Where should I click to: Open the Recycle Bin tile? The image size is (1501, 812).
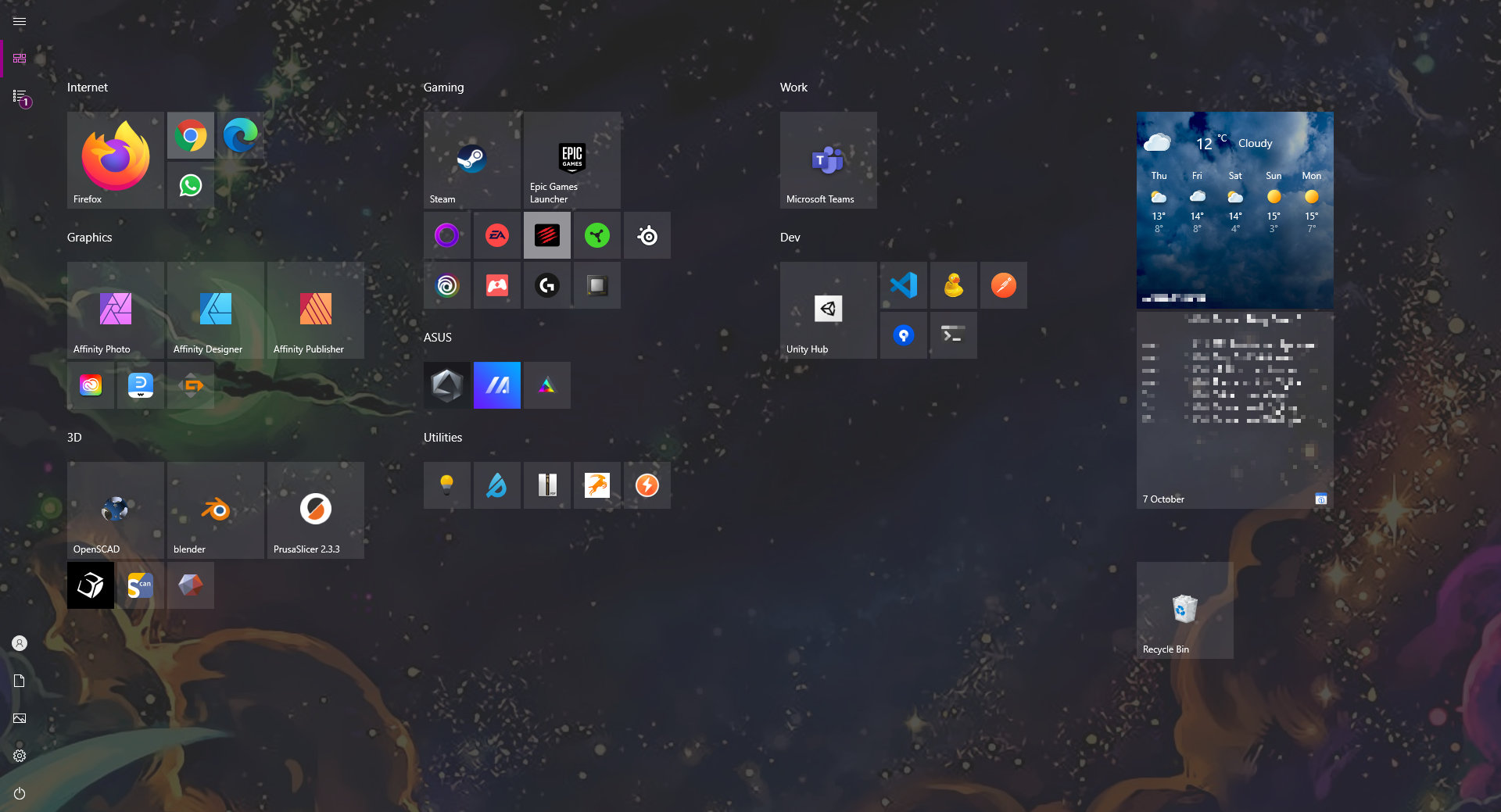(x=1185, y=610)
